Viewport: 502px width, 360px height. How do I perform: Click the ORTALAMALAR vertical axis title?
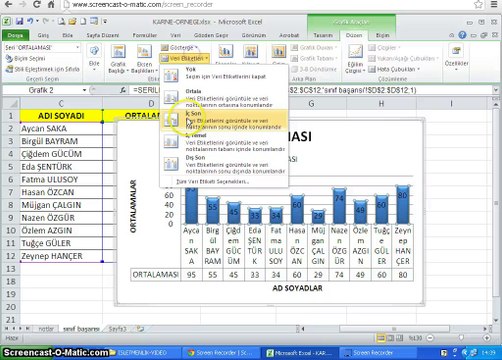click(x=133, y=206)
